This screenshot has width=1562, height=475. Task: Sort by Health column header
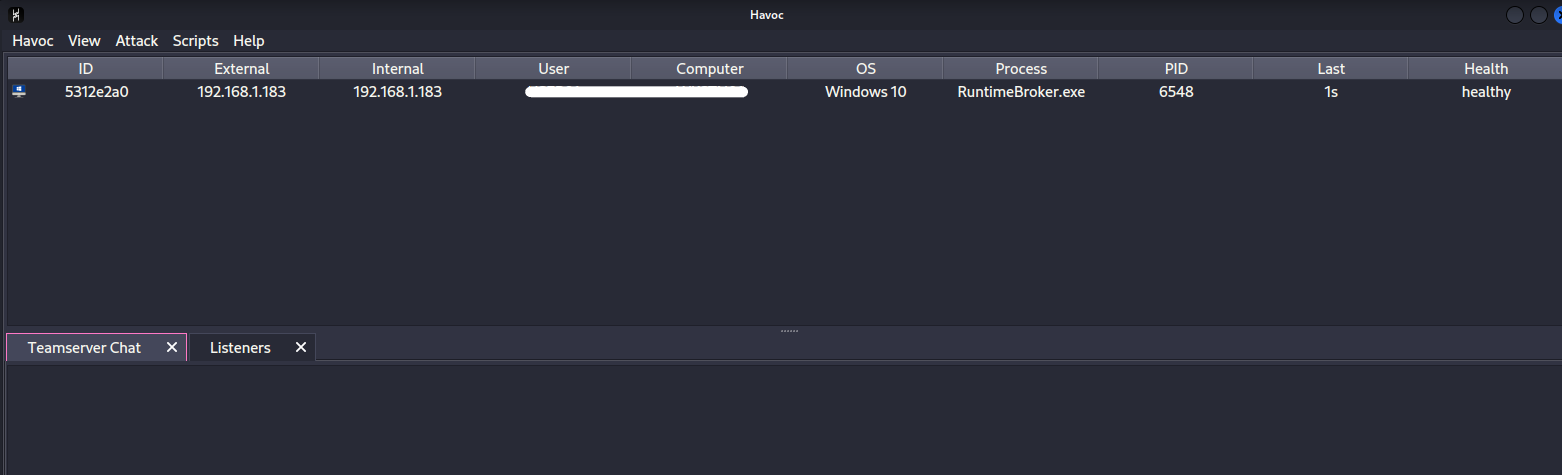point(1485,69)
